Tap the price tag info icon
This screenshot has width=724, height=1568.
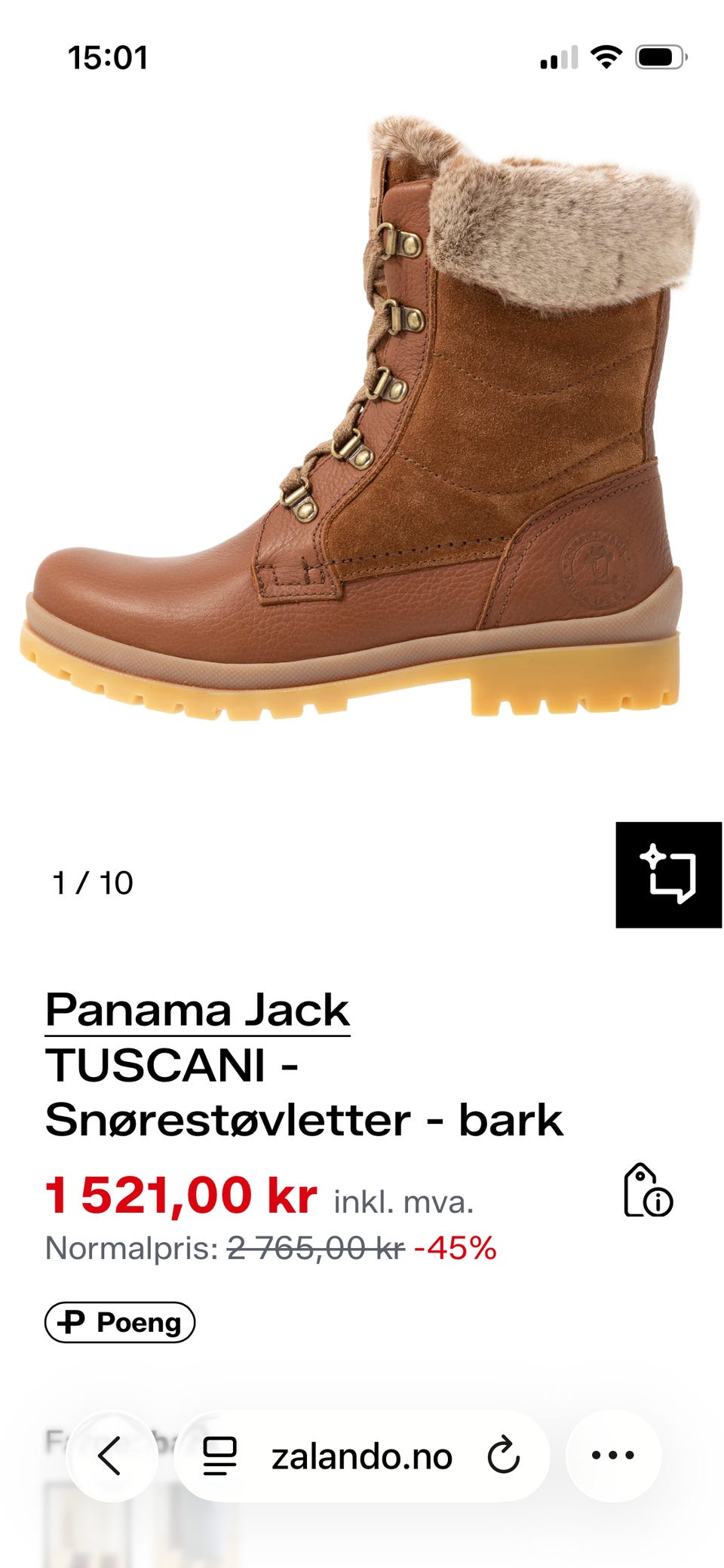click(x=648, y=1190)
